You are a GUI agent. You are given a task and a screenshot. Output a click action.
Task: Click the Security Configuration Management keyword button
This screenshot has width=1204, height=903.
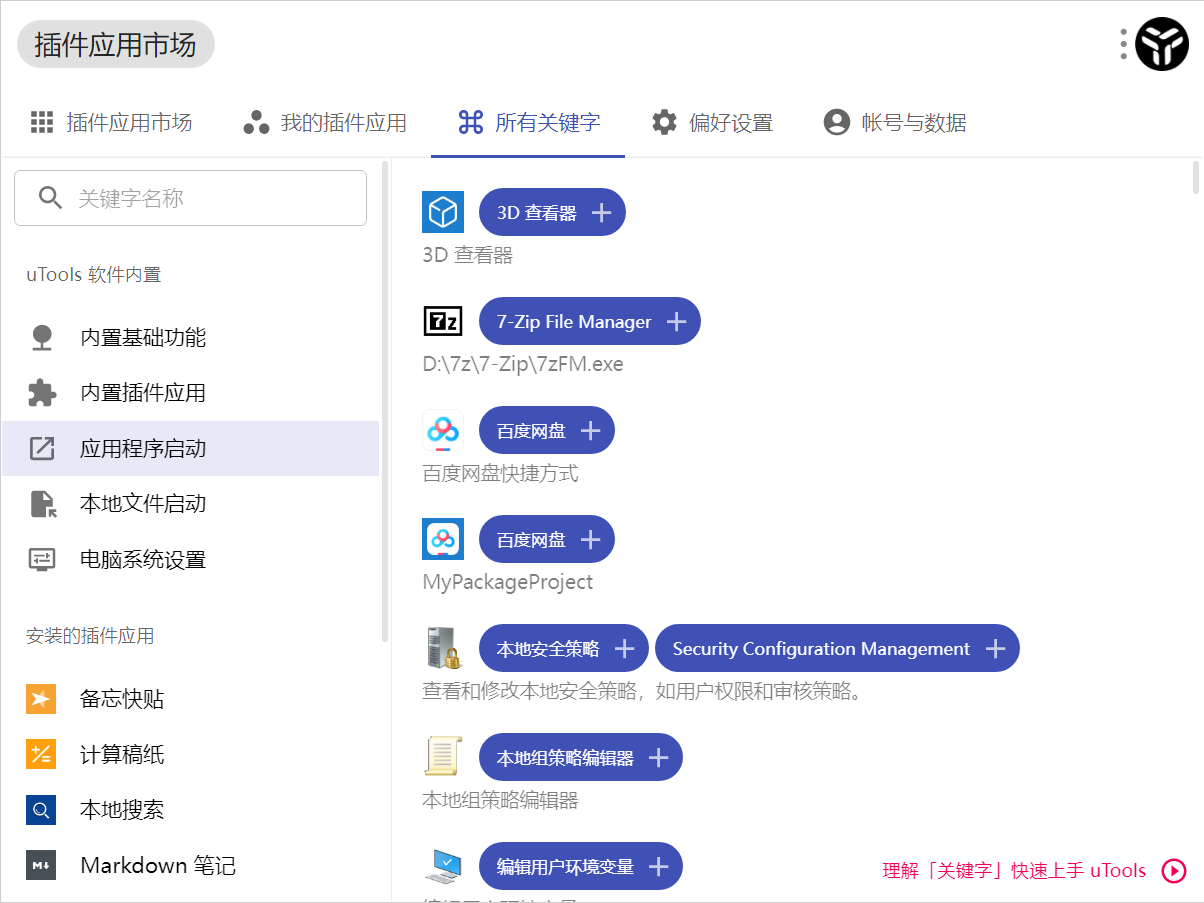[x=837, y=647]
